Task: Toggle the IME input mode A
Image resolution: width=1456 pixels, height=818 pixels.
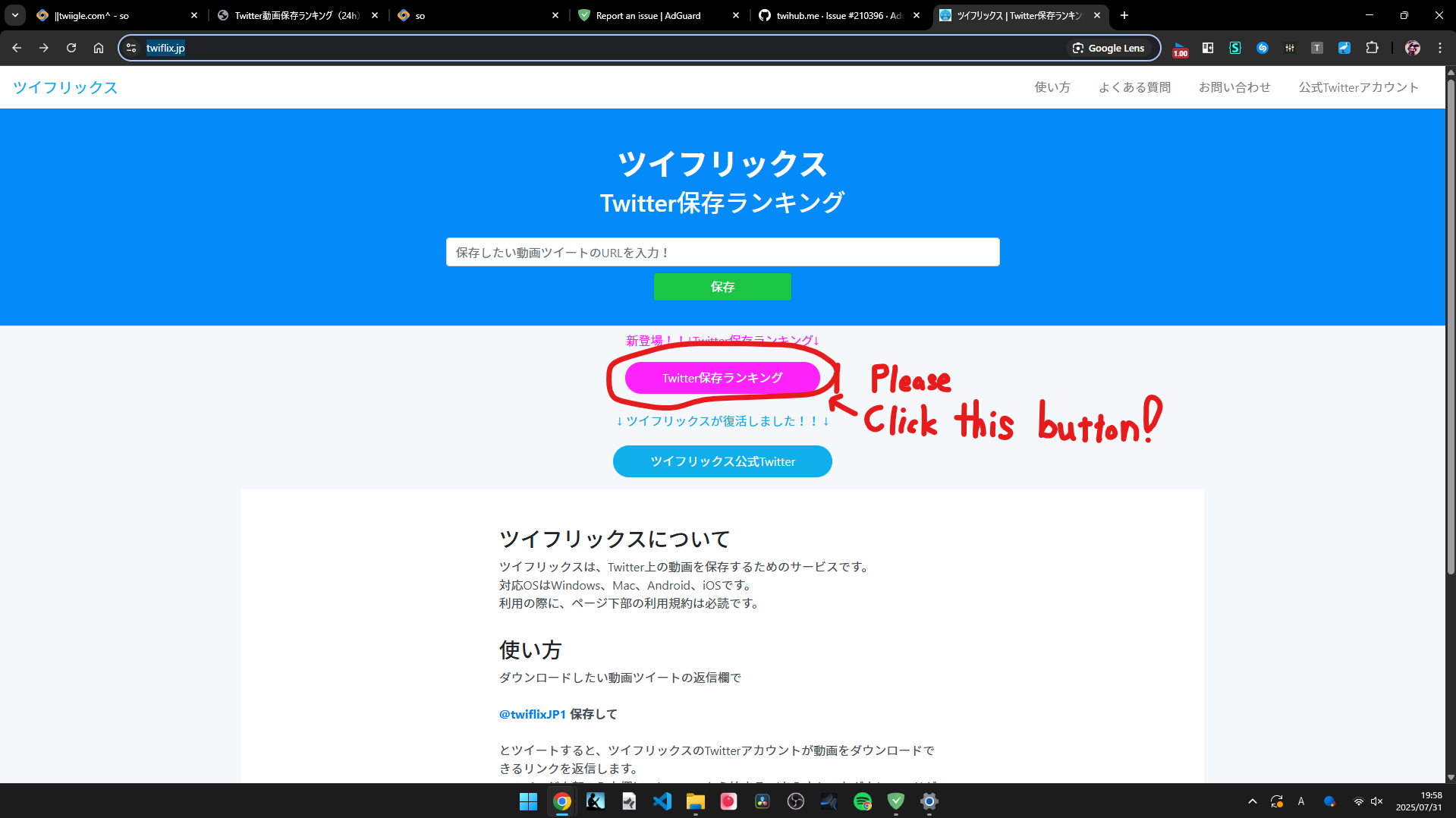Action: [x=1301, y=801]
